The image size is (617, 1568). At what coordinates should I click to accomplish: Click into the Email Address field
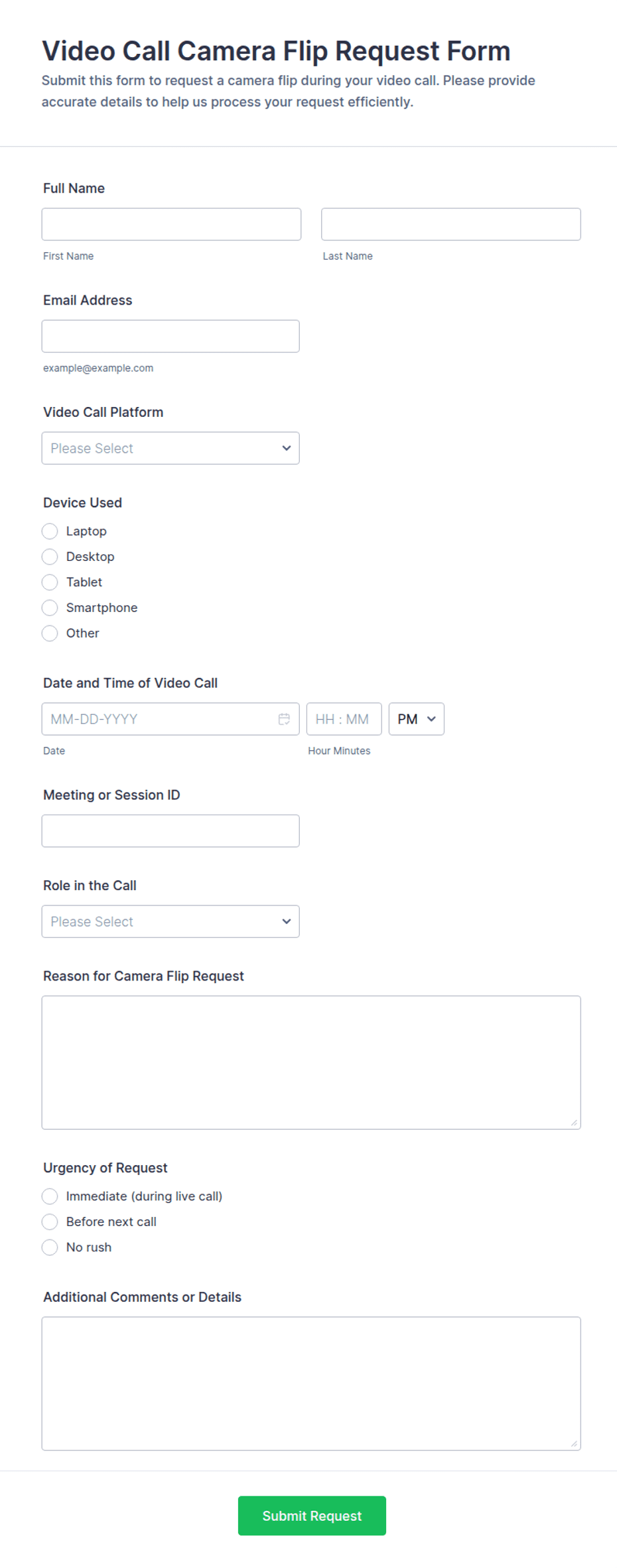click(171, 336)
